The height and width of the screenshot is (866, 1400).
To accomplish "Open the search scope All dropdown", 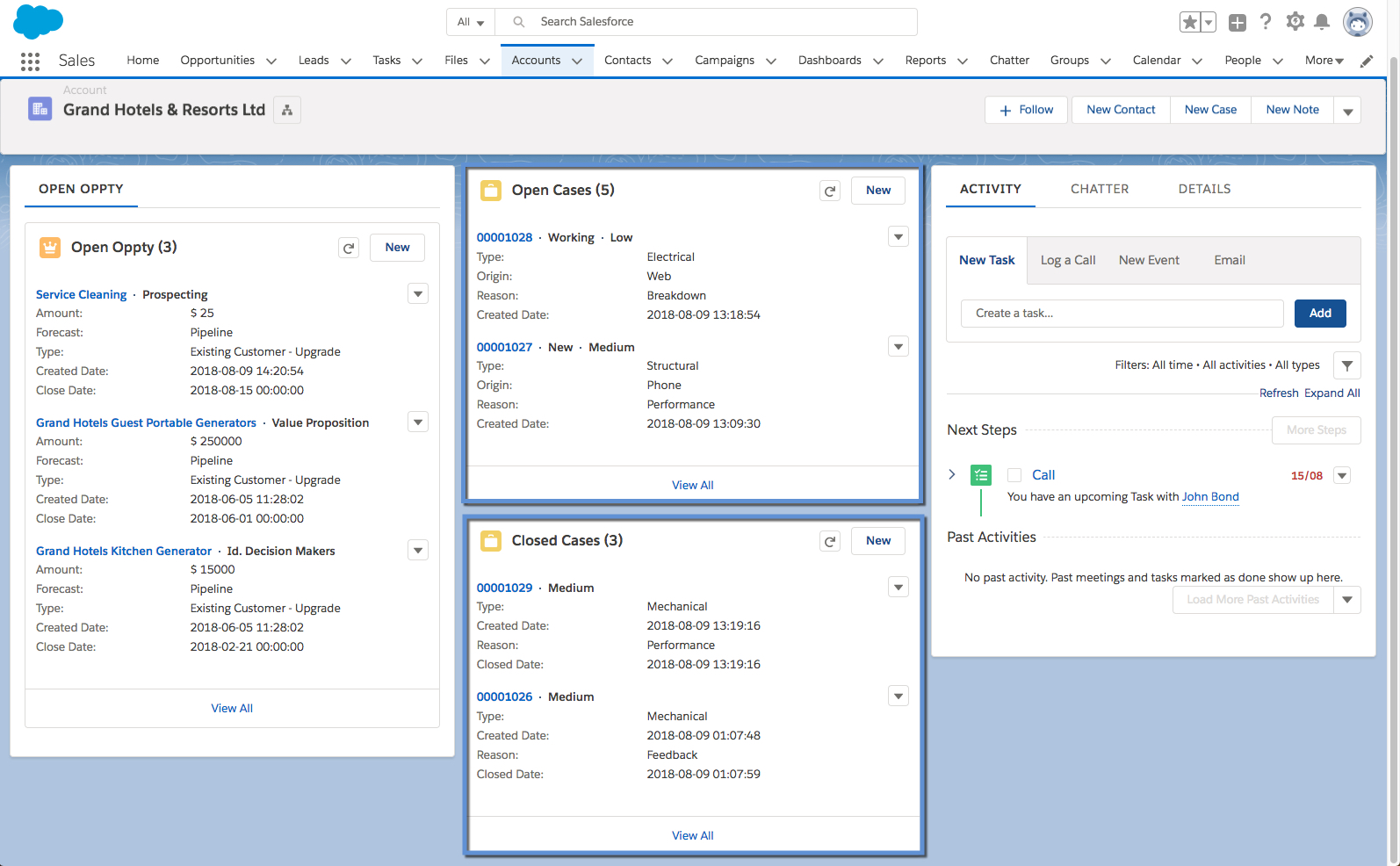I will [x=471, y=22].
